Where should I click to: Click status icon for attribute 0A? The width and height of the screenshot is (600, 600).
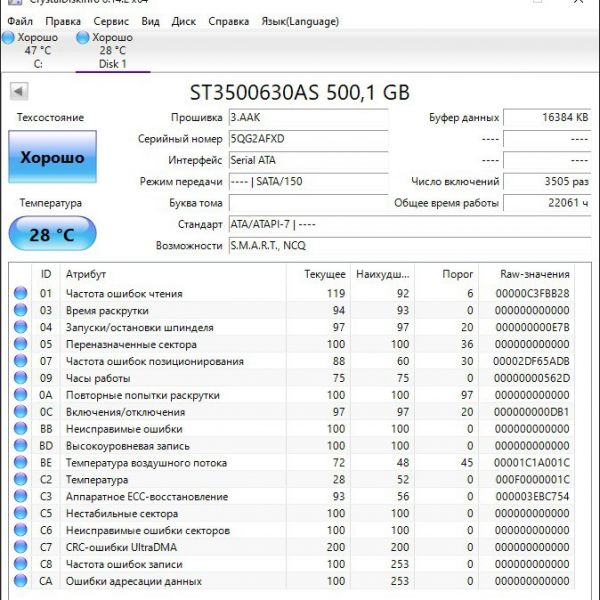click(x=20, y=395)
